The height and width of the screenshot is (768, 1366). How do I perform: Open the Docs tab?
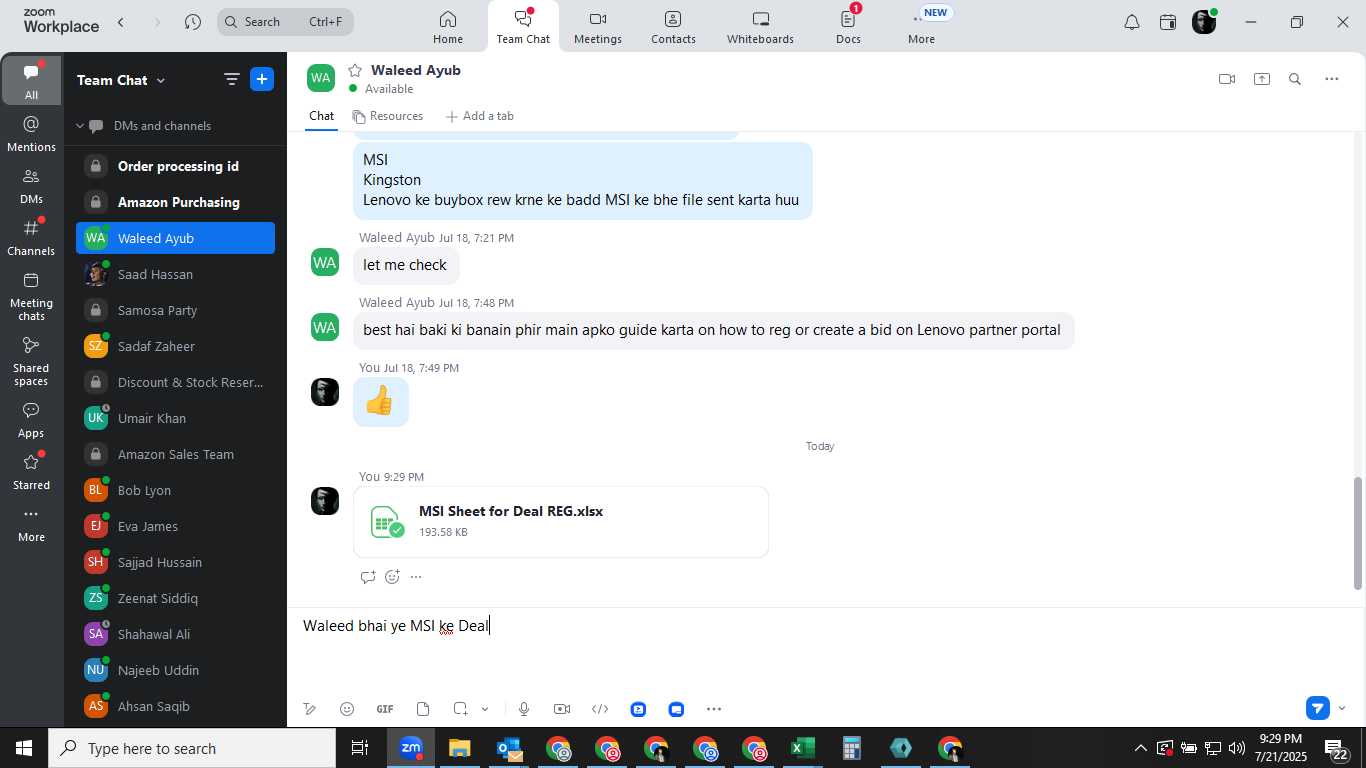point(848,26)
